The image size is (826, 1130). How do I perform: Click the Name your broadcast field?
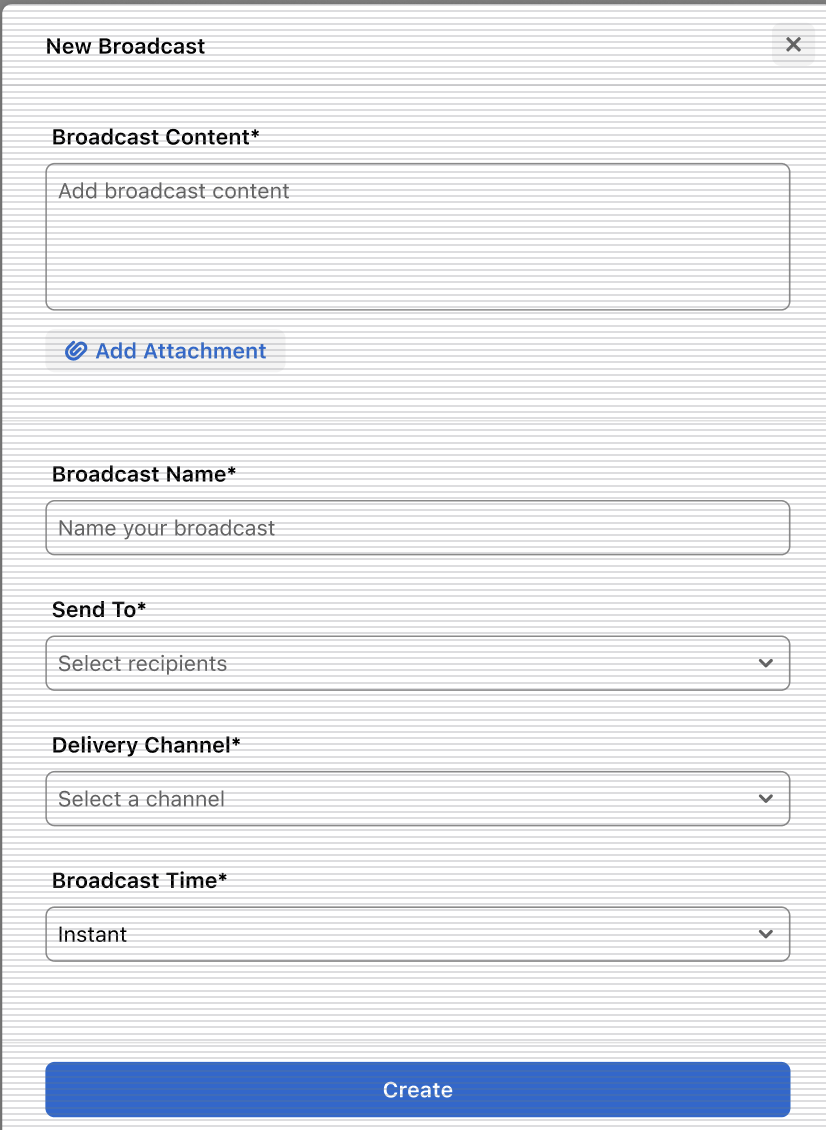coord(417,528)
